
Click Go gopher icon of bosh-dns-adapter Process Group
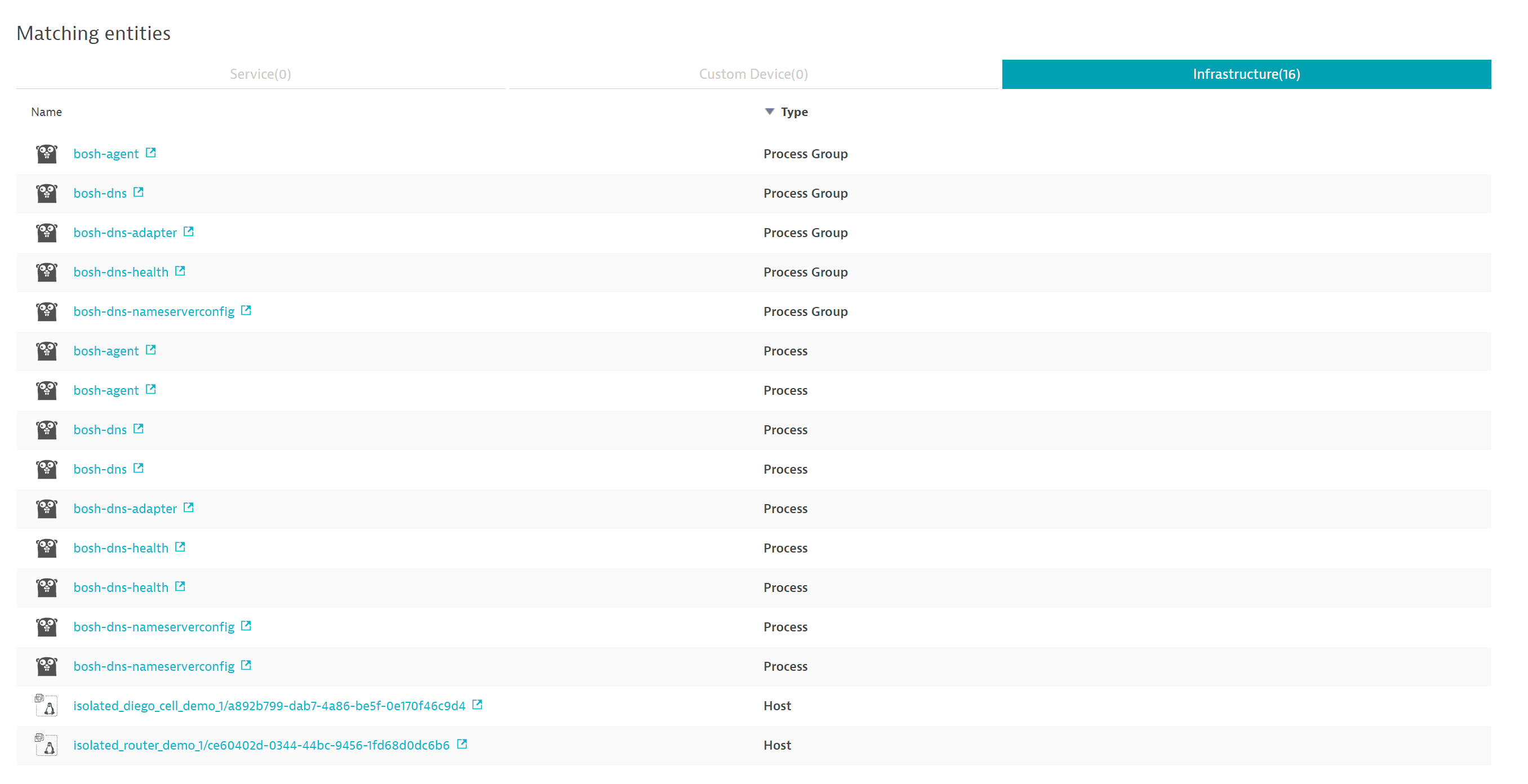[47, 233]
